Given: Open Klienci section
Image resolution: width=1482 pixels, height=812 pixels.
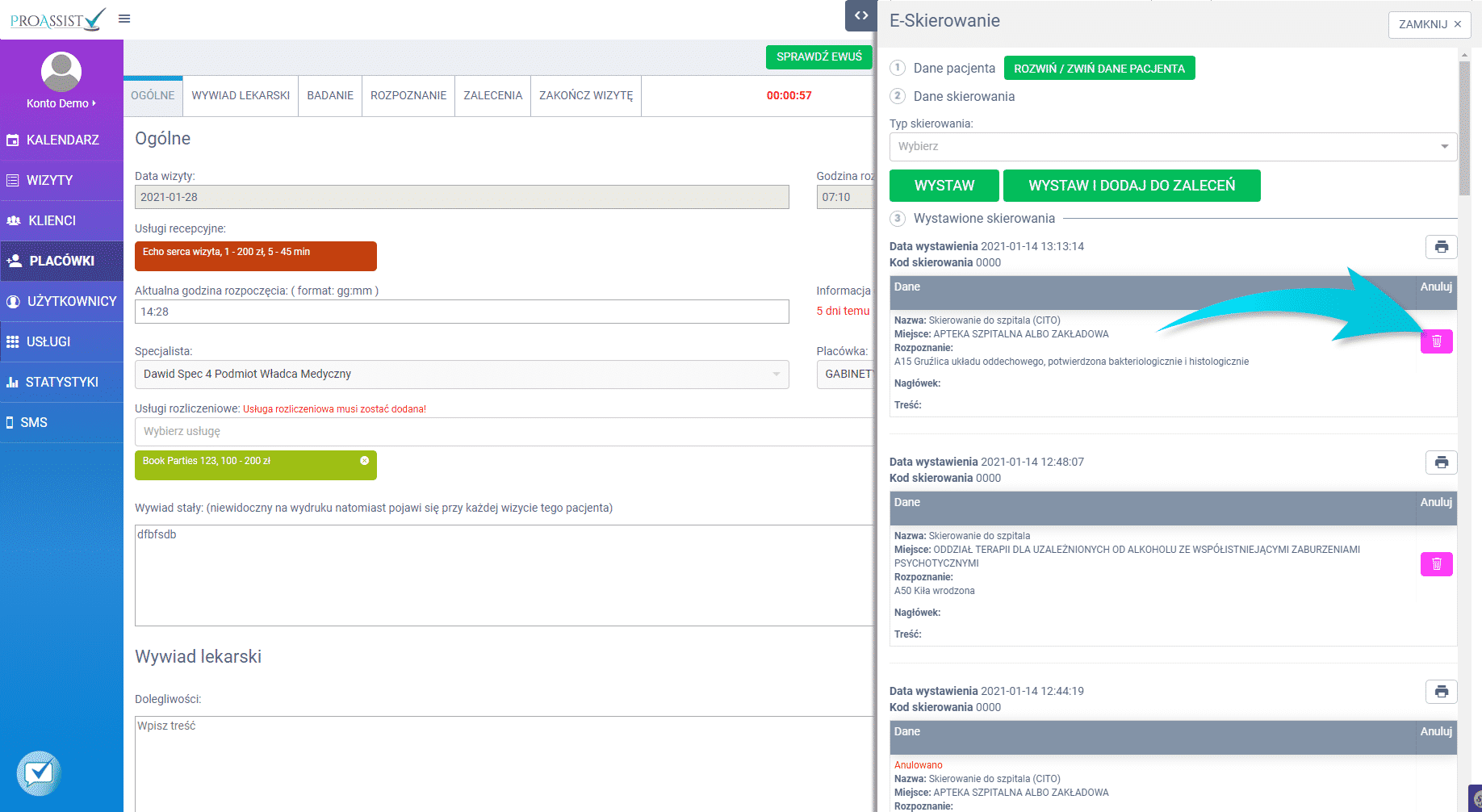Looking at the screenshot, I should pyautogui.click(x=61, y=220).
